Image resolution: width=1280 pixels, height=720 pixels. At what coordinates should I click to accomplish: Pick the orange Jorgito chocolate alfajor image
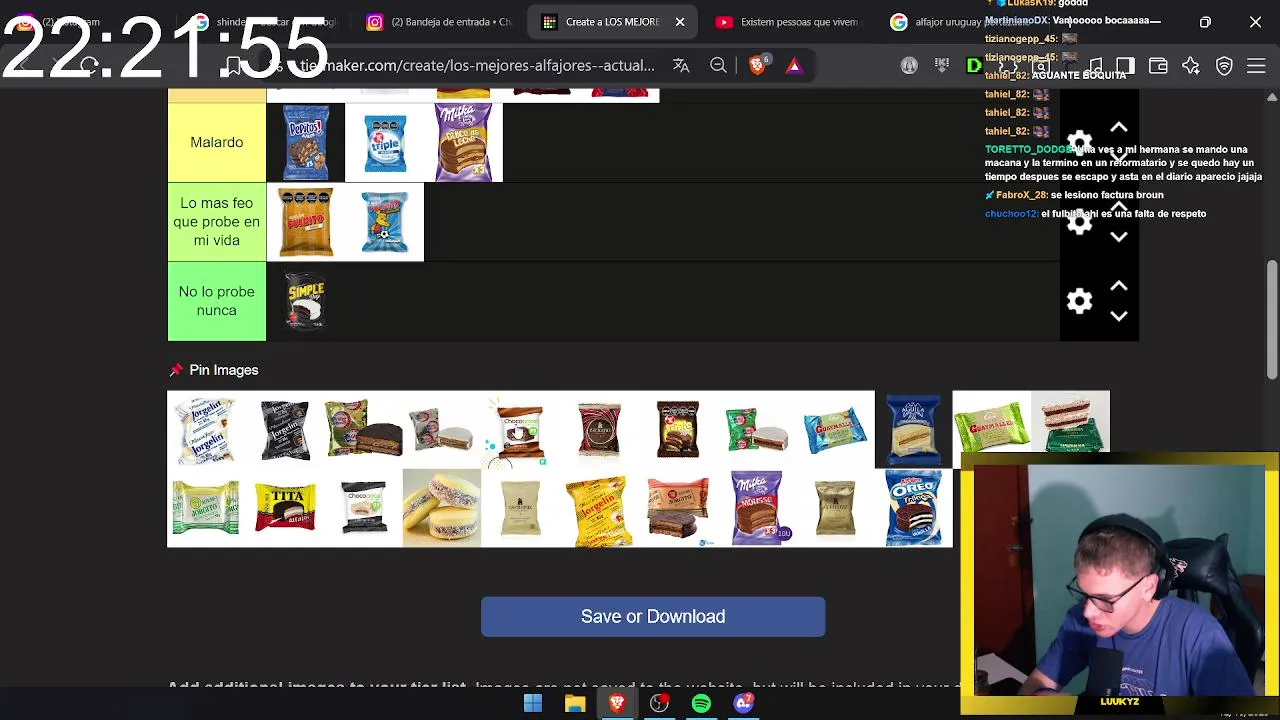point(678,508)
